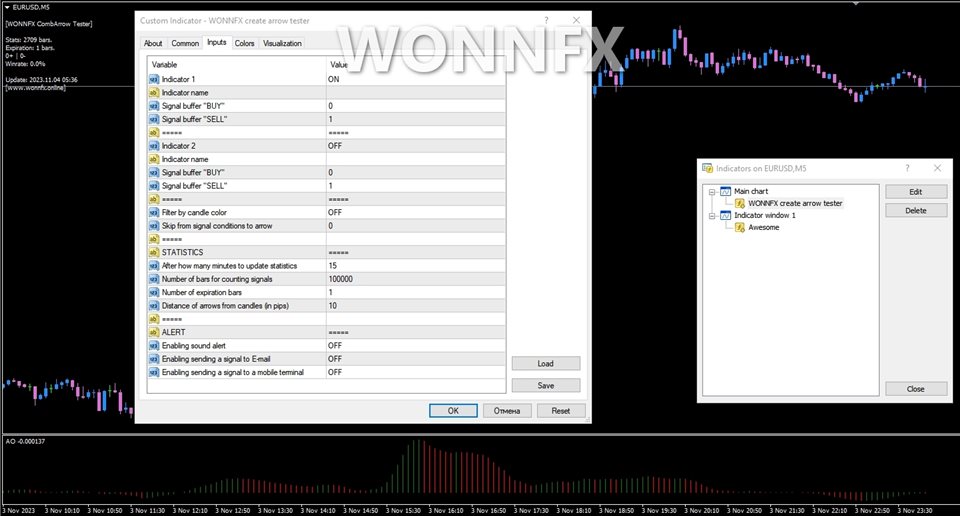The image size is (960, 516).
Task: Click the STATISTICS row icon
Action: tap(154, 252)
